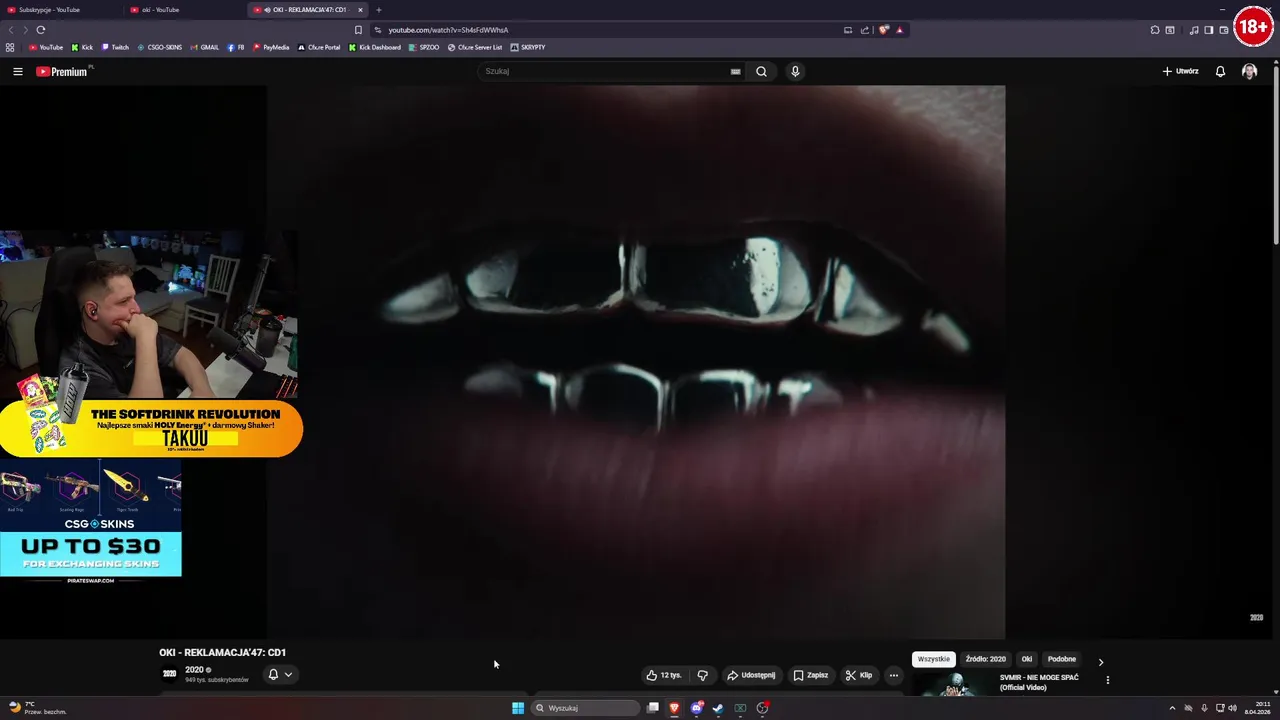Viewport: 1280px width, 720px height.
Task: Open the taskbar clock and date
Action: click(x=1257, y=708)
